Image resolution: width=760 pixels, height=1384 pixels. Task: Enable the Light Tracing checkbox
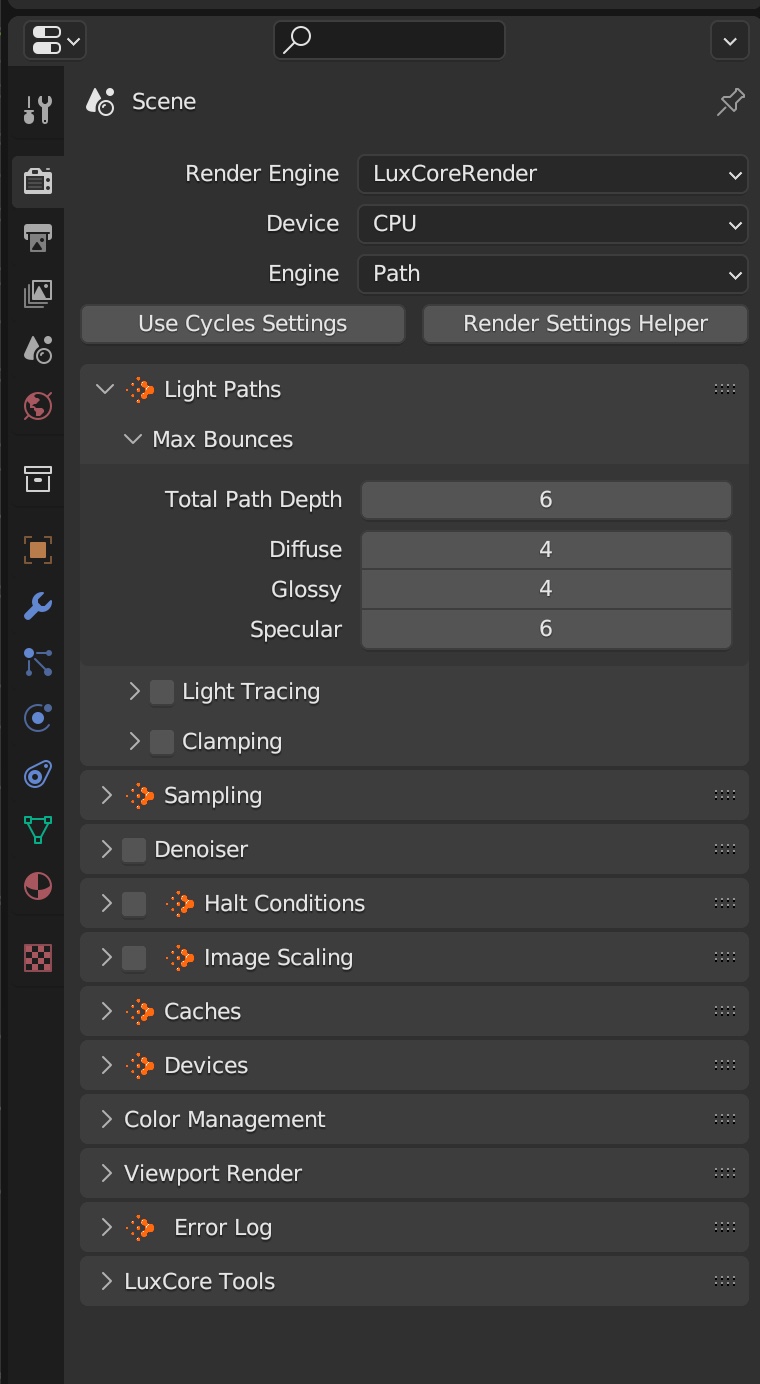tap(162, 692)
